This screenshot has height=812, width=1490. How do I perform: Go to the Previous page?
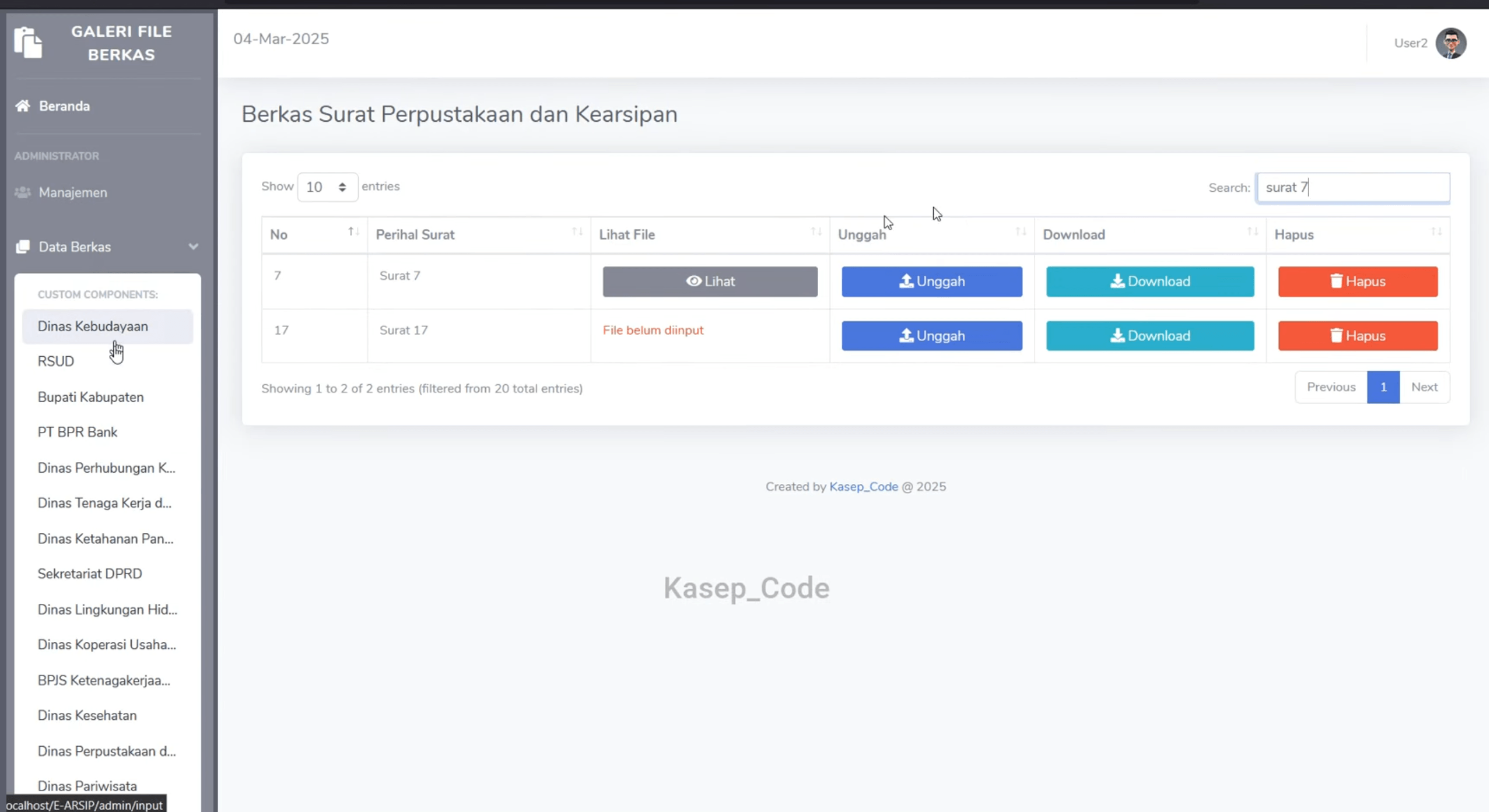coord(1331,387)
